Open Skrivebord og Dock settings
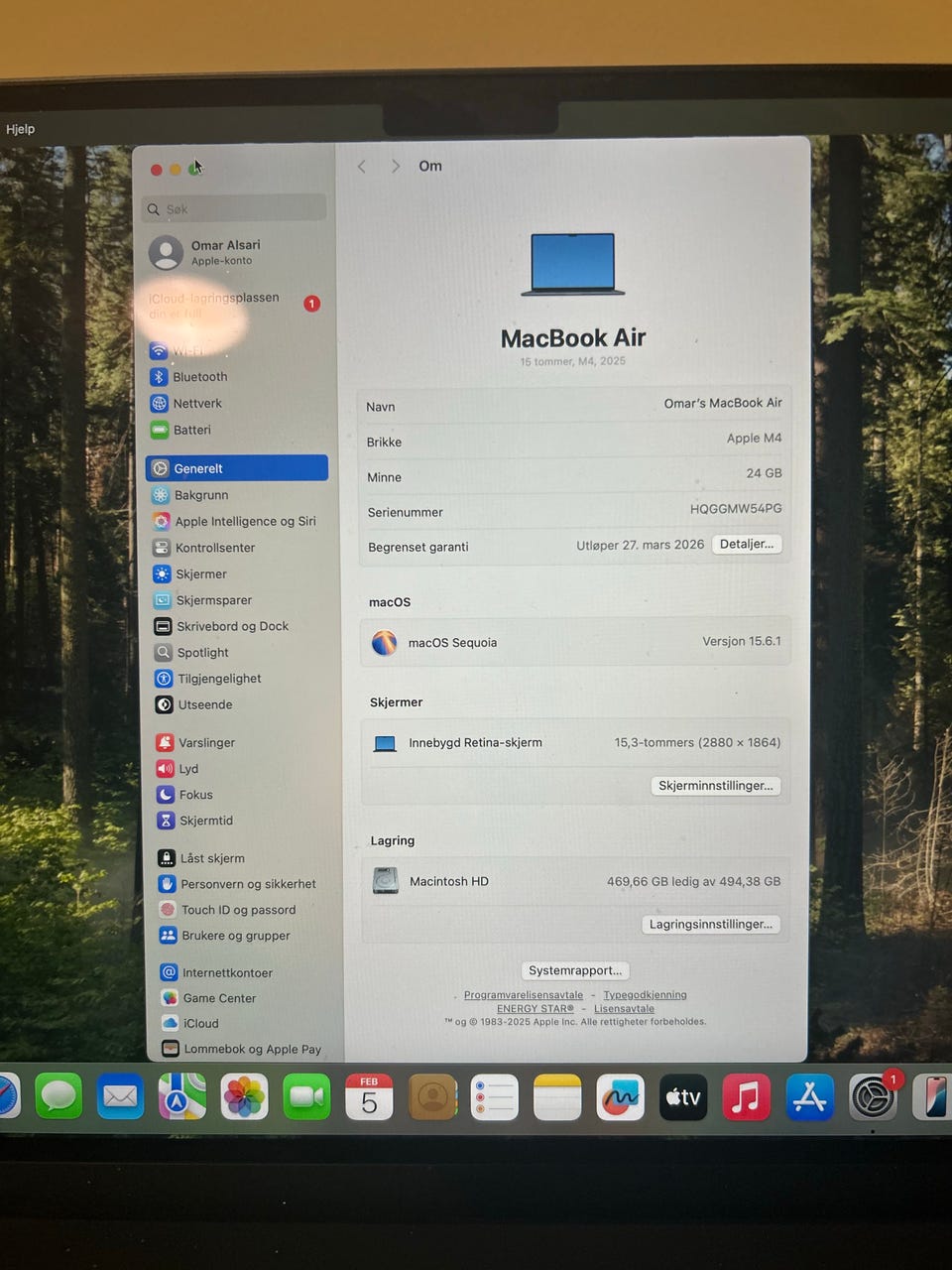This screenshot has height=1270, width=952. coord(221,626)
